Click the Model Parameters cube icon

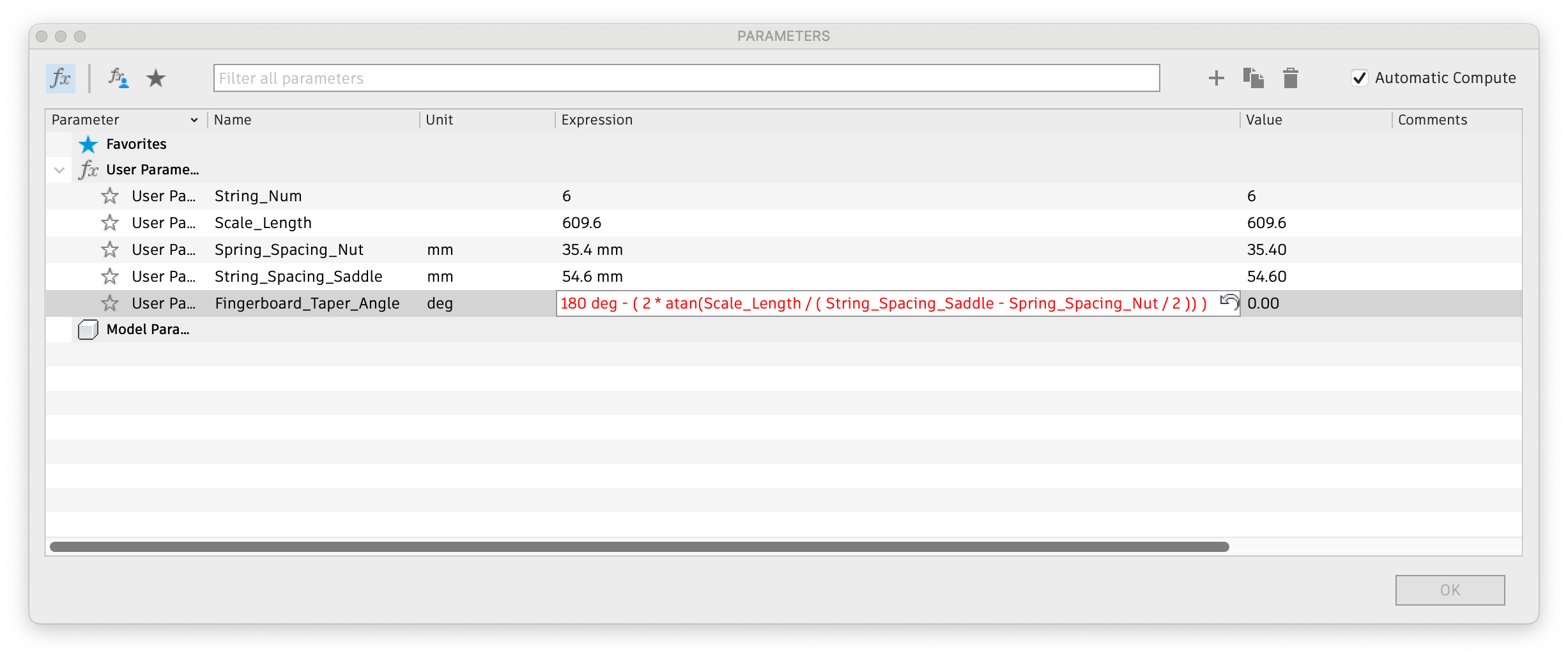coord(88,330)
